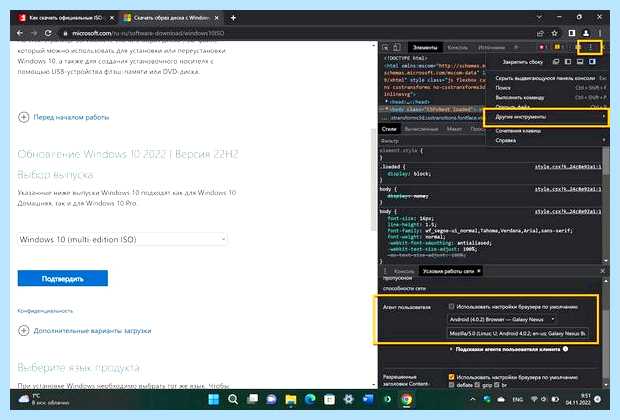Expand the head node in Elements tree

387,102
